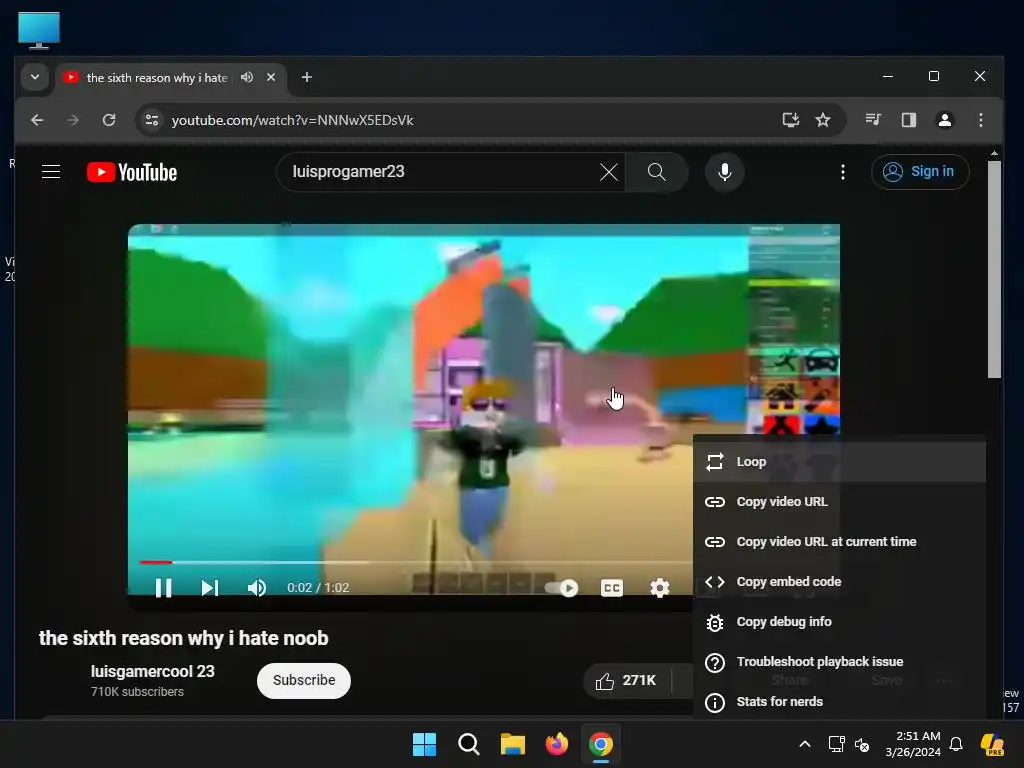Bookmark this page with the star
Screen dimensions: 1024x768
pos(823,120)
